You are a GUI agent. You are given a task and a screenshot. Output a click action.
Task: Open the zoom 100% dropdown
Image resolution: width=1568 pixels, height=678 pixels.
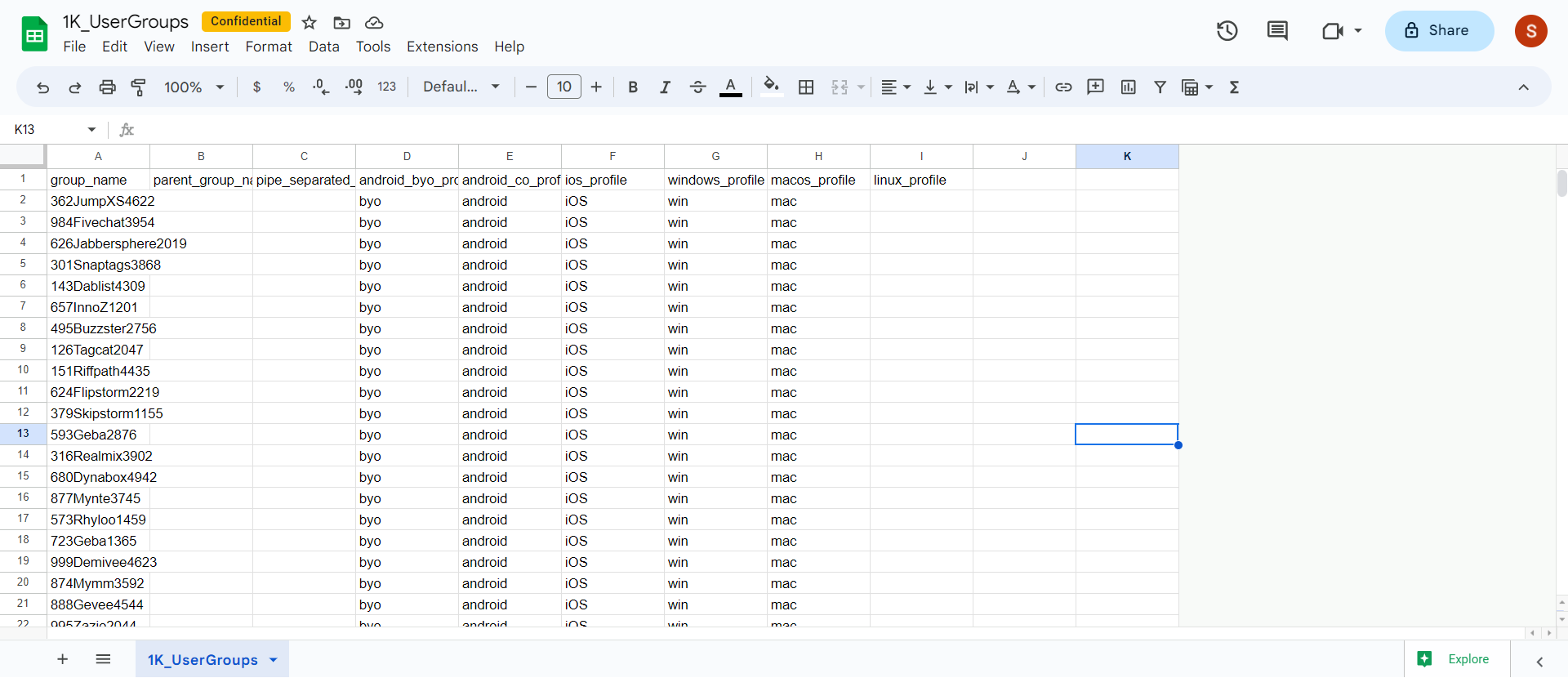[x=194, y=87]
